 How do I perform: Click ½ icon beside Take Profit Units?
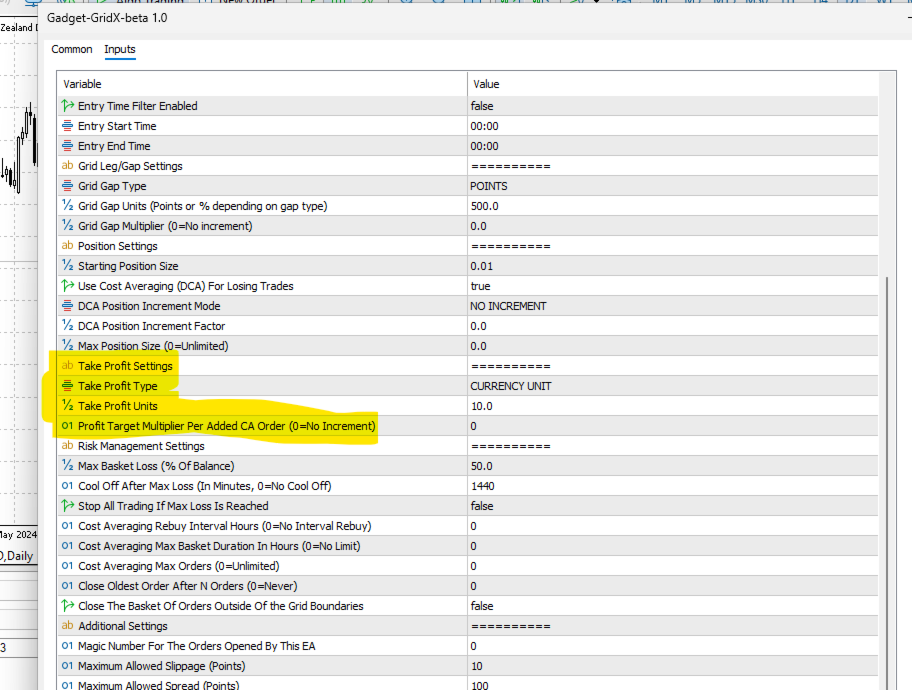[x=67, y=406]
